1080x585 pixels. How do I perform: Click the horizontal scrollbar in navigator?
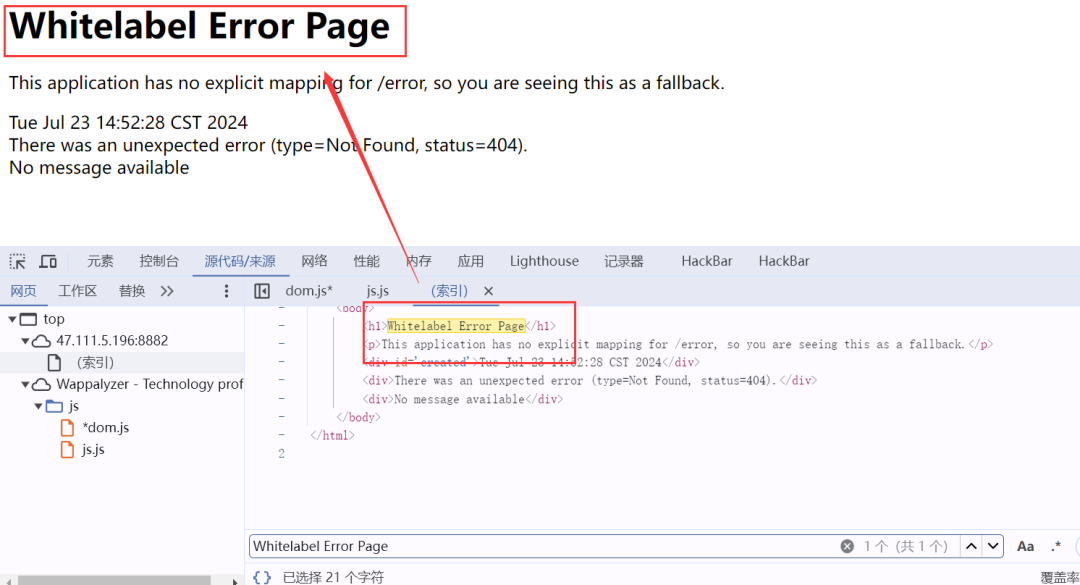pyautogui.click(x=114, y=580)
